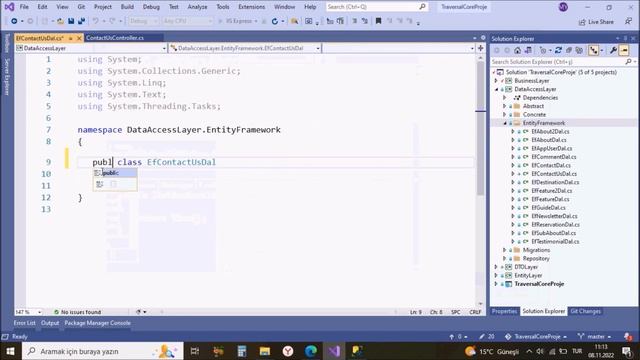
Task: Expand the DTOLayer project node
Action: tap(496, 267)
